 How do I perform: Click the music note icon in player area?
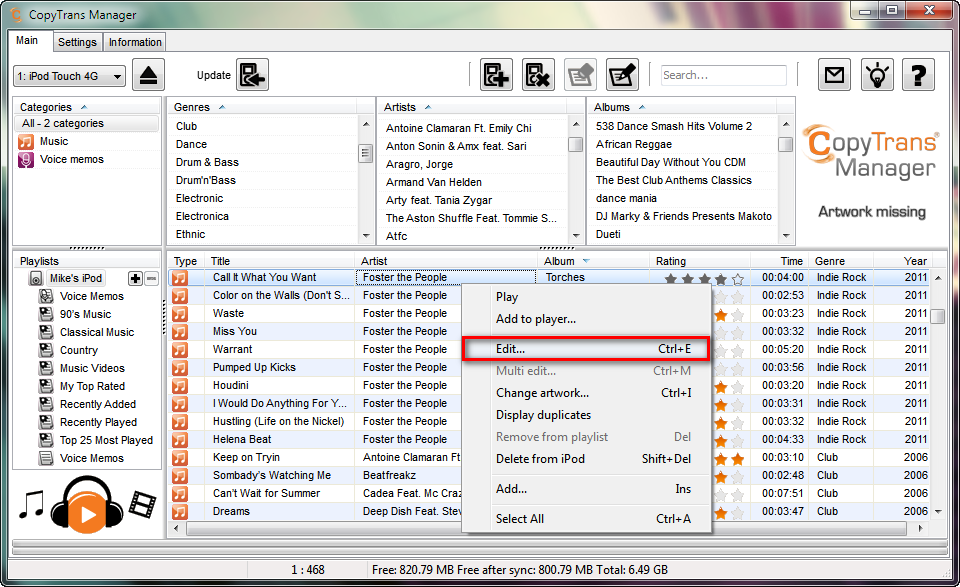pos(31,504)
